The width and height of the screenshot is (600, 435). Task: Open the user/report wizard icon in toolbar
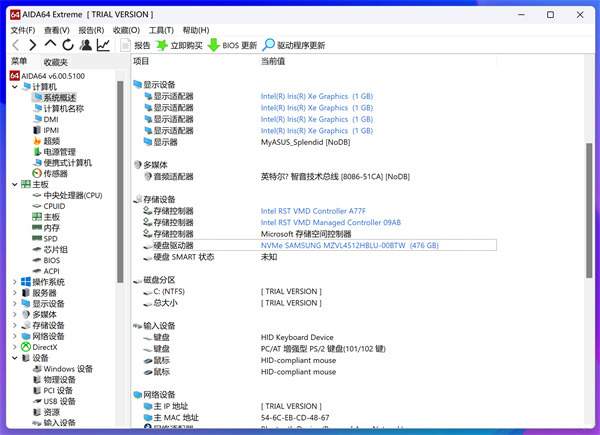click(x=85, y=45)
